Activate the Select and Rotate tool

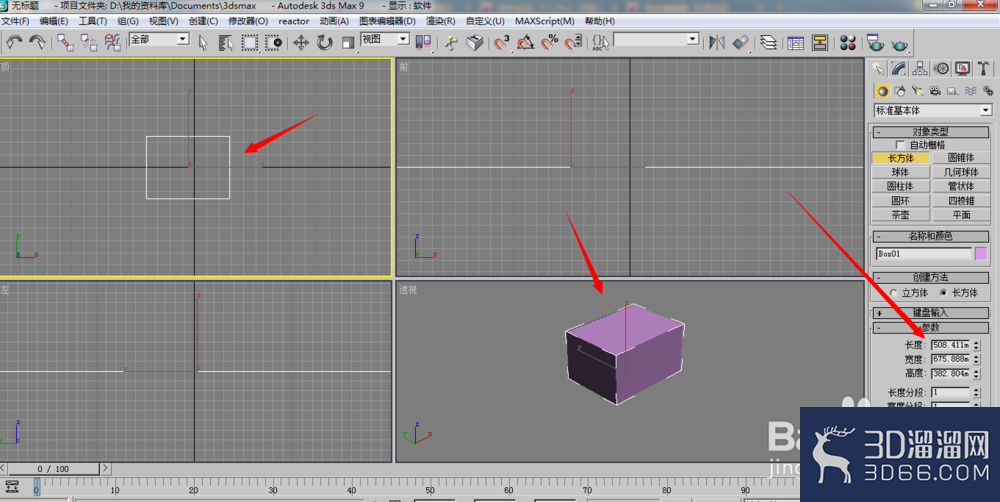click(x=325, y=43)
